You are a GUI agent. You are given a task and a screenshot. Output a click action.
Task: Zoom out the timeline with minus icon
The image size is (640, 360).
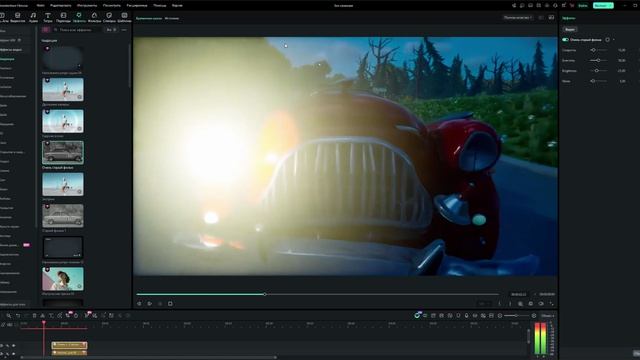click(x=500, y=316)
